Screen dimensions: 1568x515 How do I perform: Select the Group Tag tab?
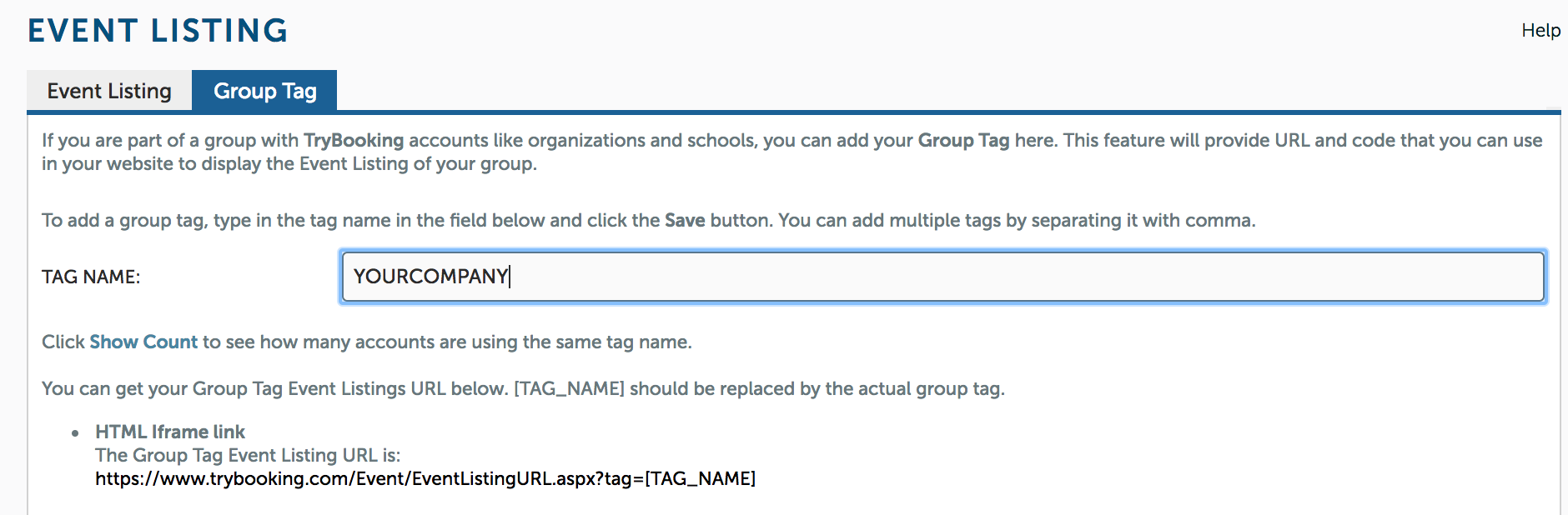point(264,91)
